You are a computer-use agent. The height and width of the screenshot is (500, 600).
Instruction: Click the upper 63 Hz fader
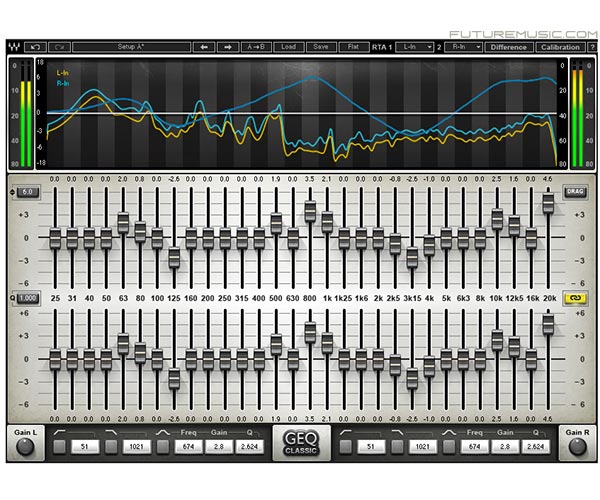(x=123, y=223)
